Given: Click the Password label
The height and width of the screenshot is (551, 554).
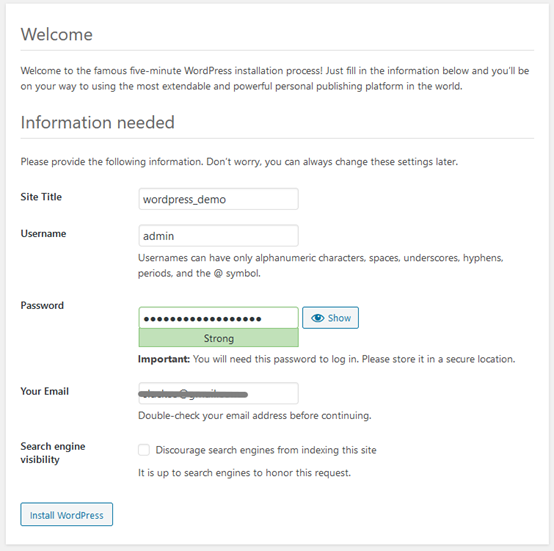Looking at the screenshot, I should click(42, 305).
